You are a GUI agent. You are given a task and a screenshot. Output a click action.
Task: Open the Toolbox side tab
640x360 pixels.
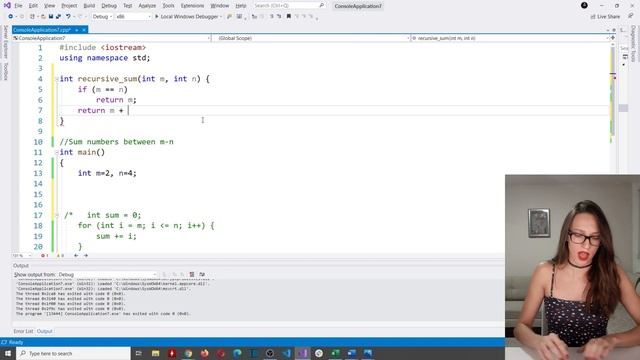pyautogui.click(x=5, y=71)
